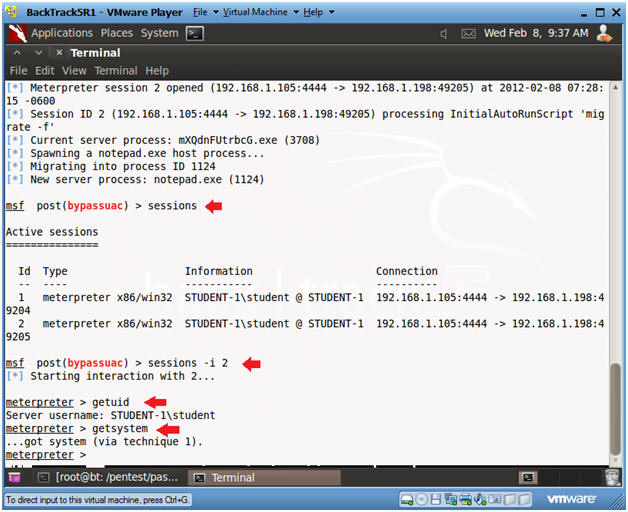Viewport: 628px width, 512px height.
Task: Open the Places menu
Action: pyautogui.click(x=117, y=33)
